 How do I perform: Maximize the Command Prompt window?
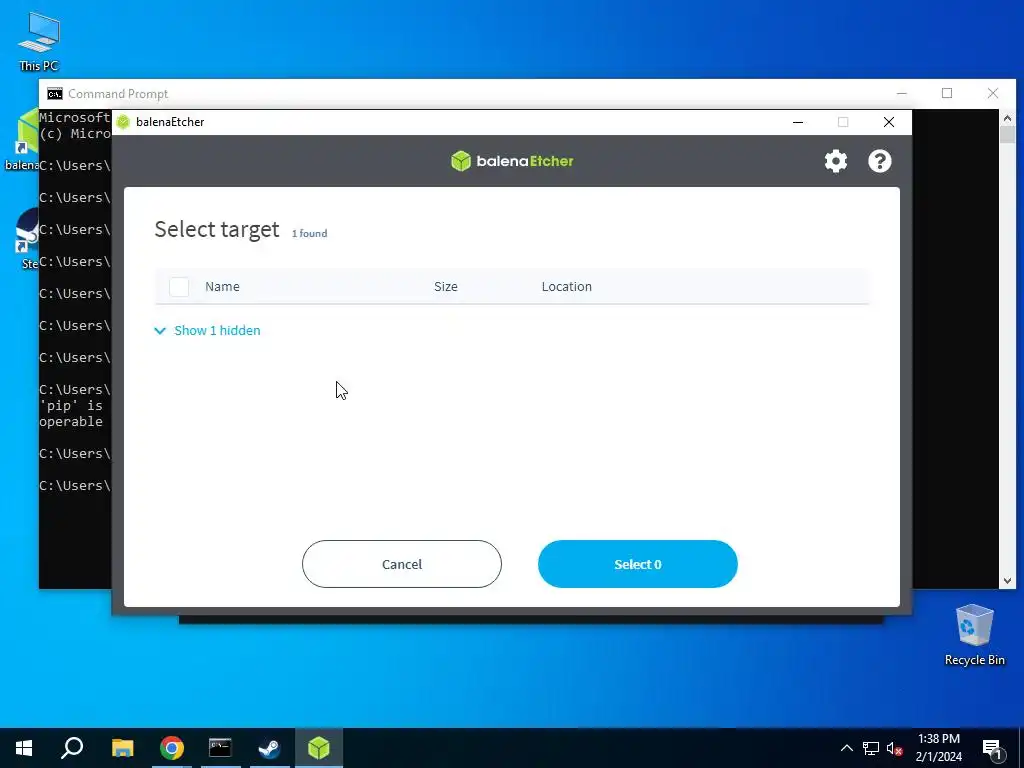947,93
